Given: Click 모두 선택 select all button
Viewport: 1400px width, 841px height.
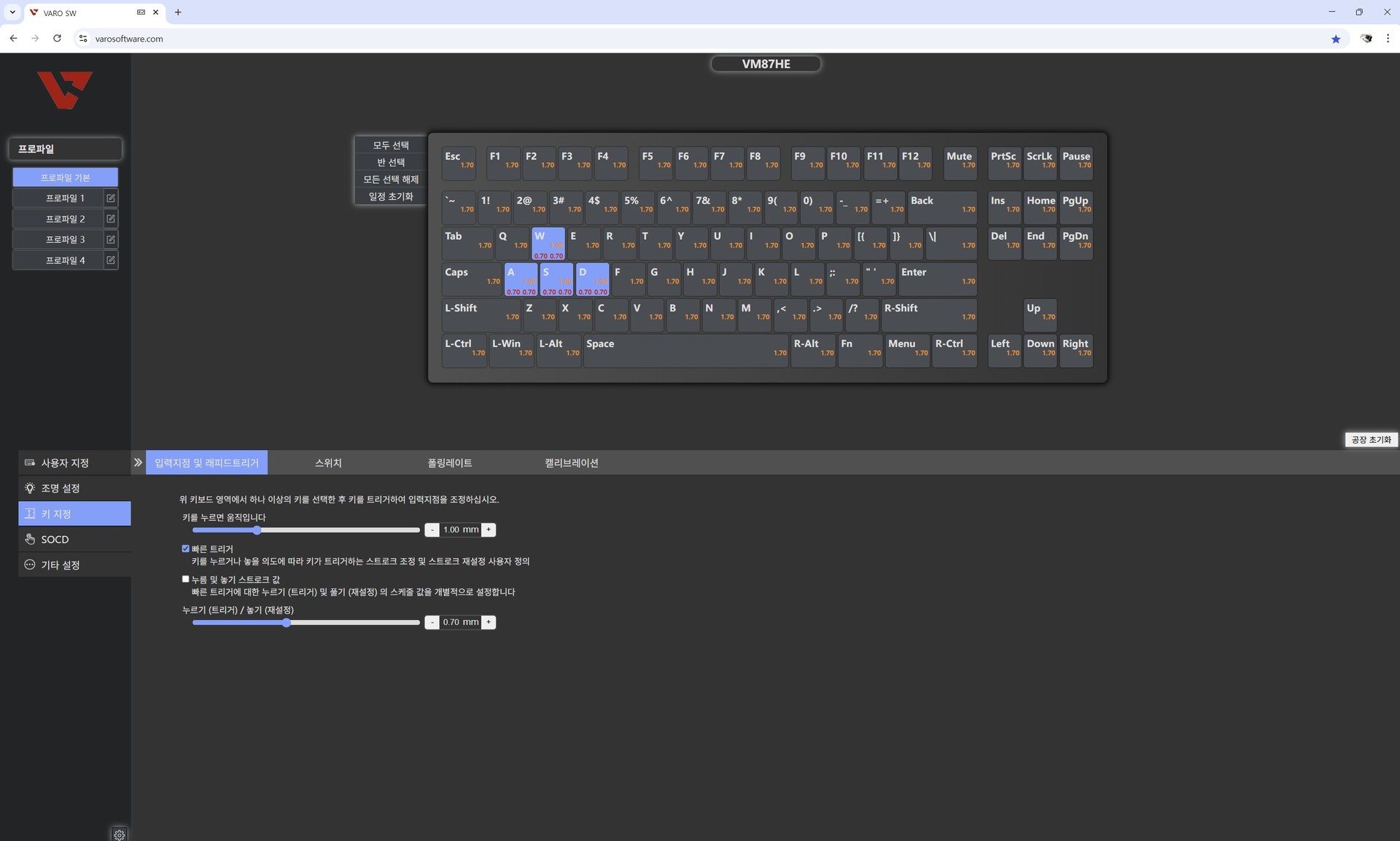Looking at the screenshot, I should 391,145.
